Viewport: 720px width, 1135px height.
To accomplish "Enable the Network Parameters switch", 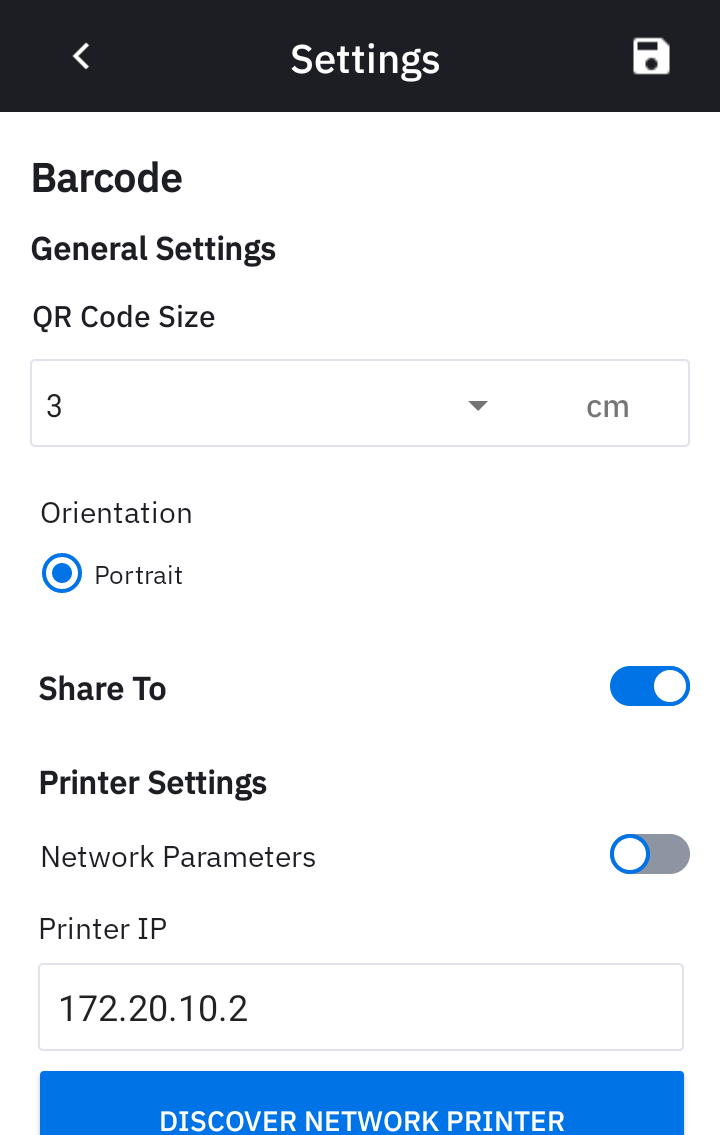I will (x=649, y=855).
